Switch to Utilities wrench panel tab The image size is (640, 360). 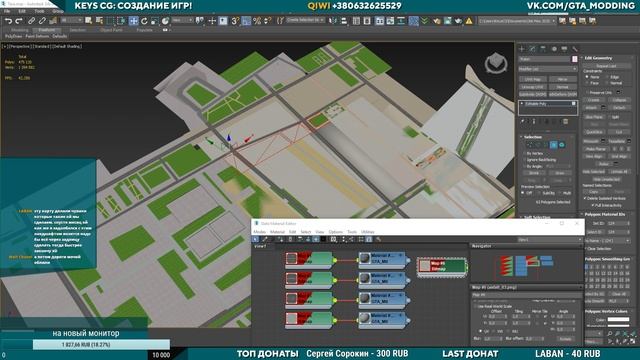pos(575,49)
